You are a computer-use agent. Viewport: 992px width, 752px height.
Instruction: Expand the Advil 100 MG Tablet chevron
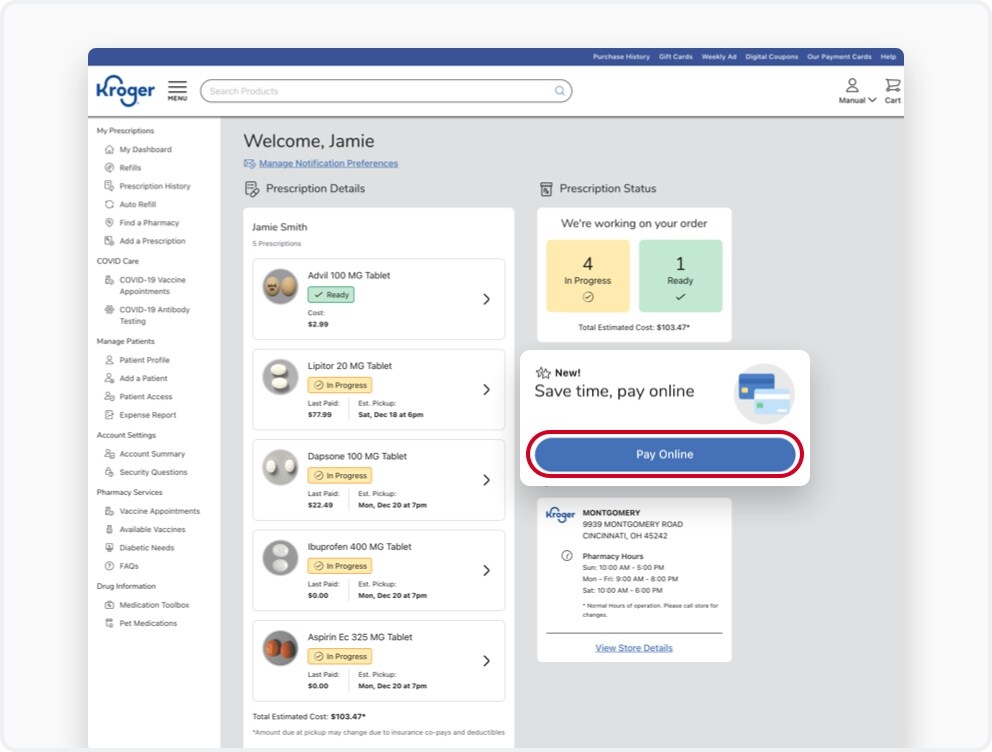click(x=487, y=299)
